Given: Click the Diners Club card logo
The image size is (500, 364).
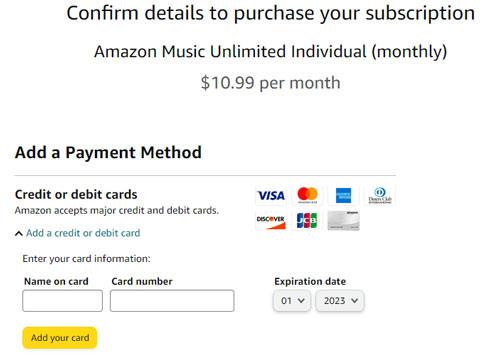Looking at the screenshot, I should click(380, 195).
